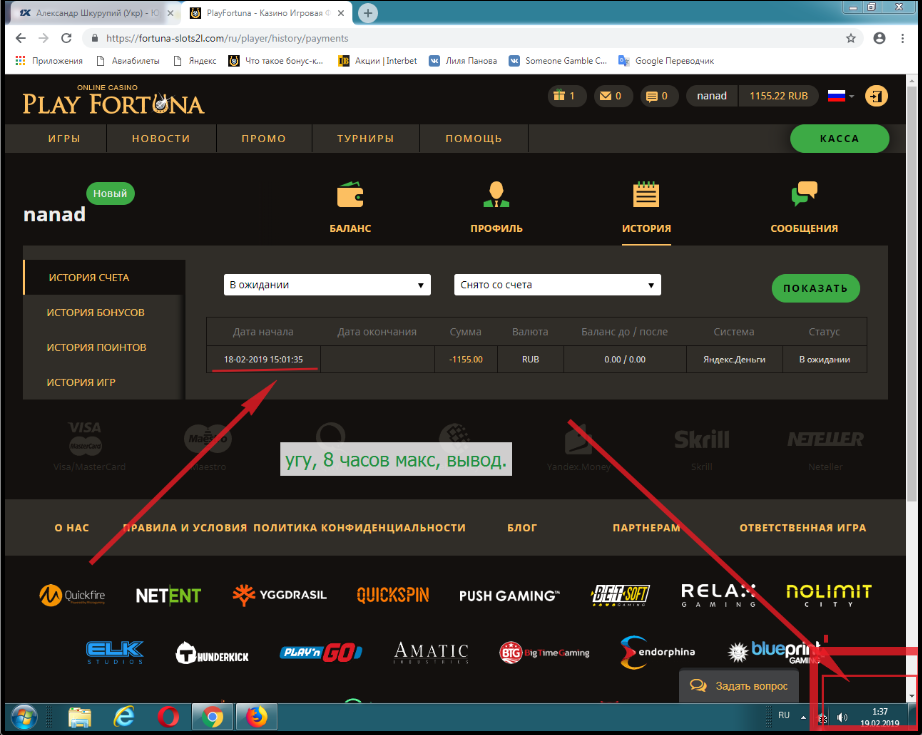Open the Профиль person icon
Viewport: 922px width, 735px height.
(496, 195)
